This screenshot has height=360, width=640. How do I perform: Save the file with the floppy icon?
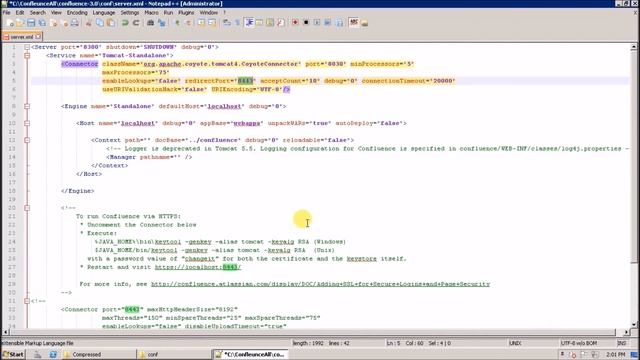click(31, 23)
